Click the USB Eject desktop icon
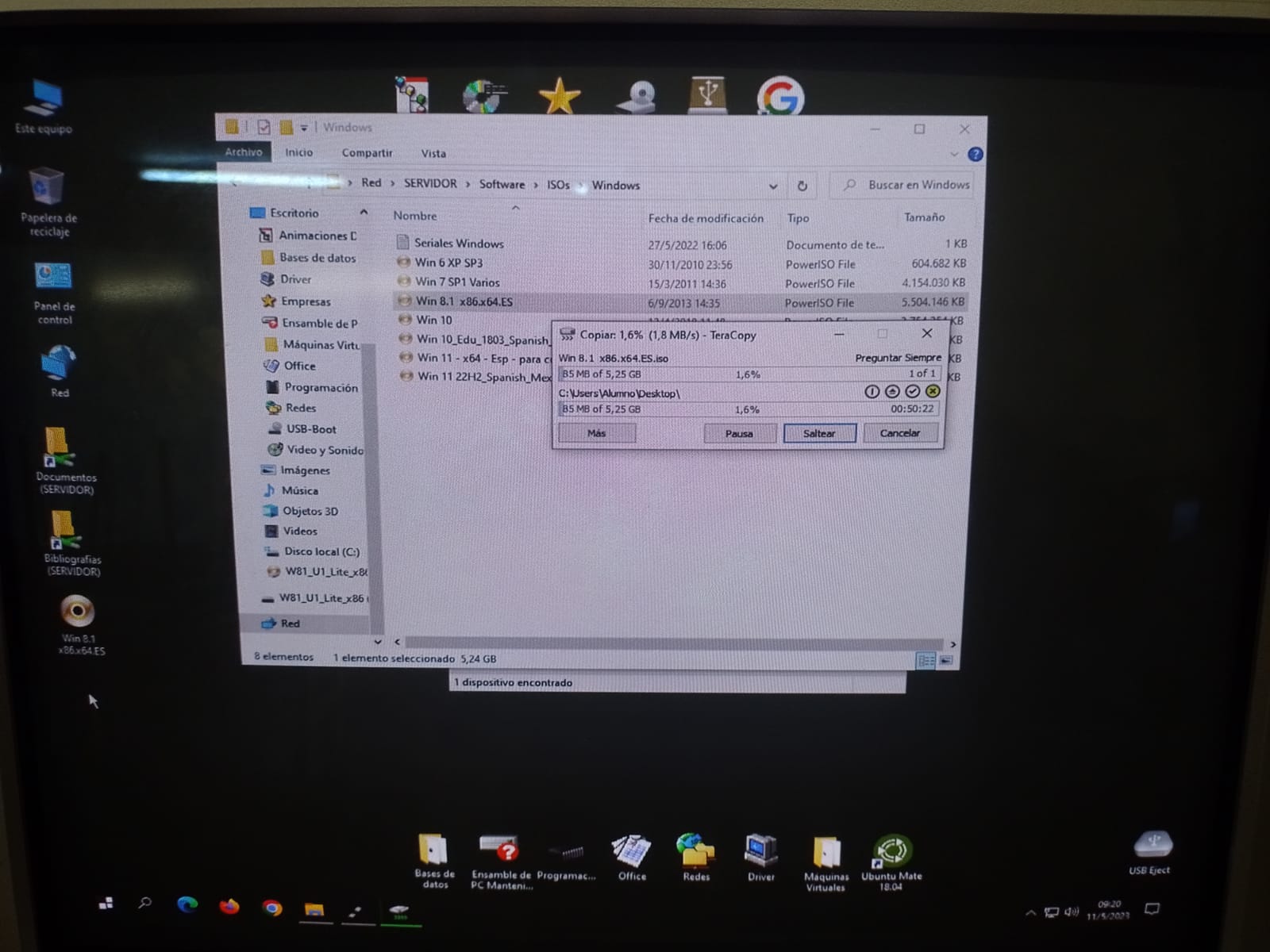 pyautogui.click(x=1151, y=852)
